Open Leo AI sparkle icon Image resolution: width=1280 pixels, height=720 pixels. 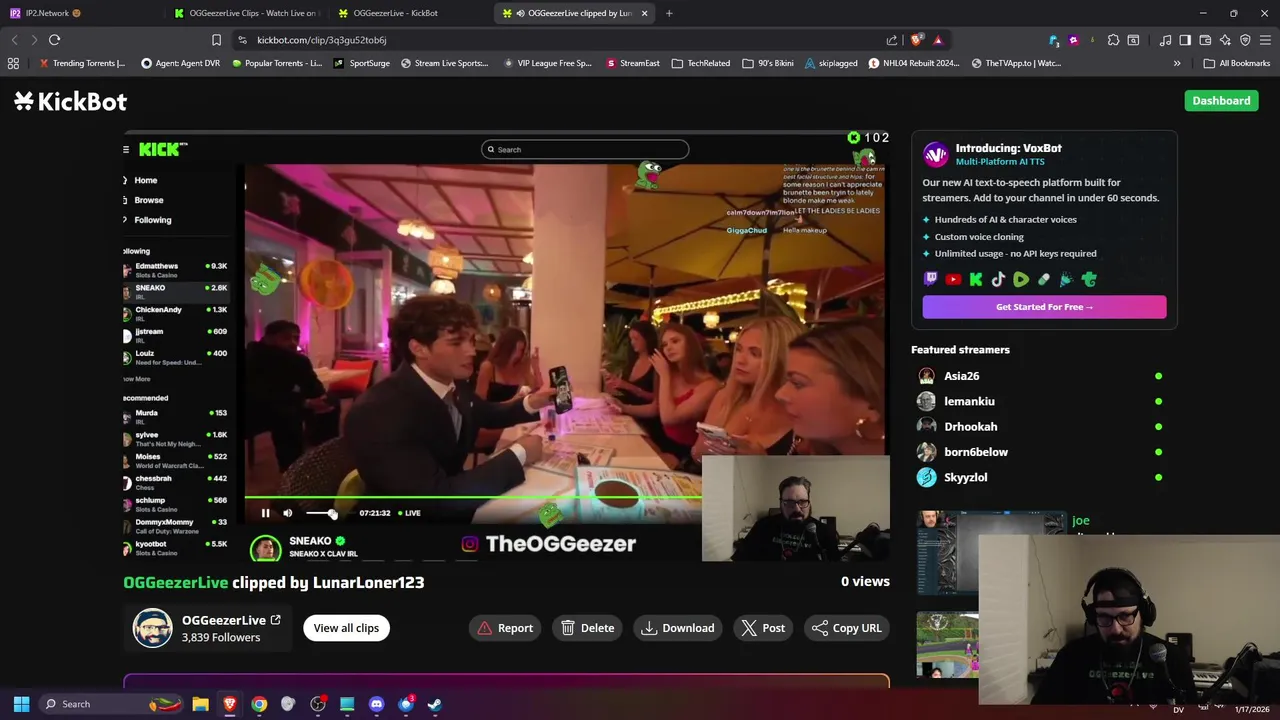[x=1225, y=40]
